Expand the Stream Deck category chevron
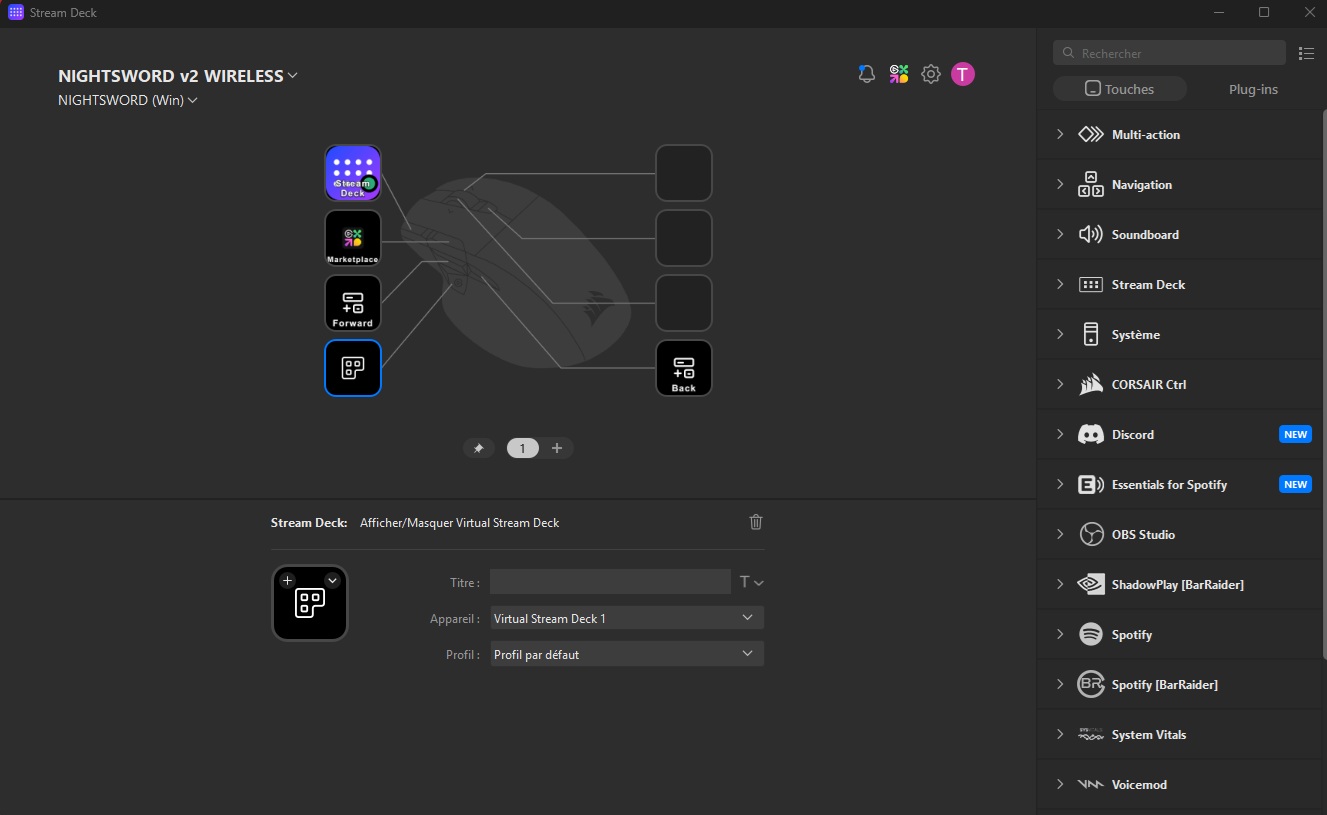 pos(1060,284)
